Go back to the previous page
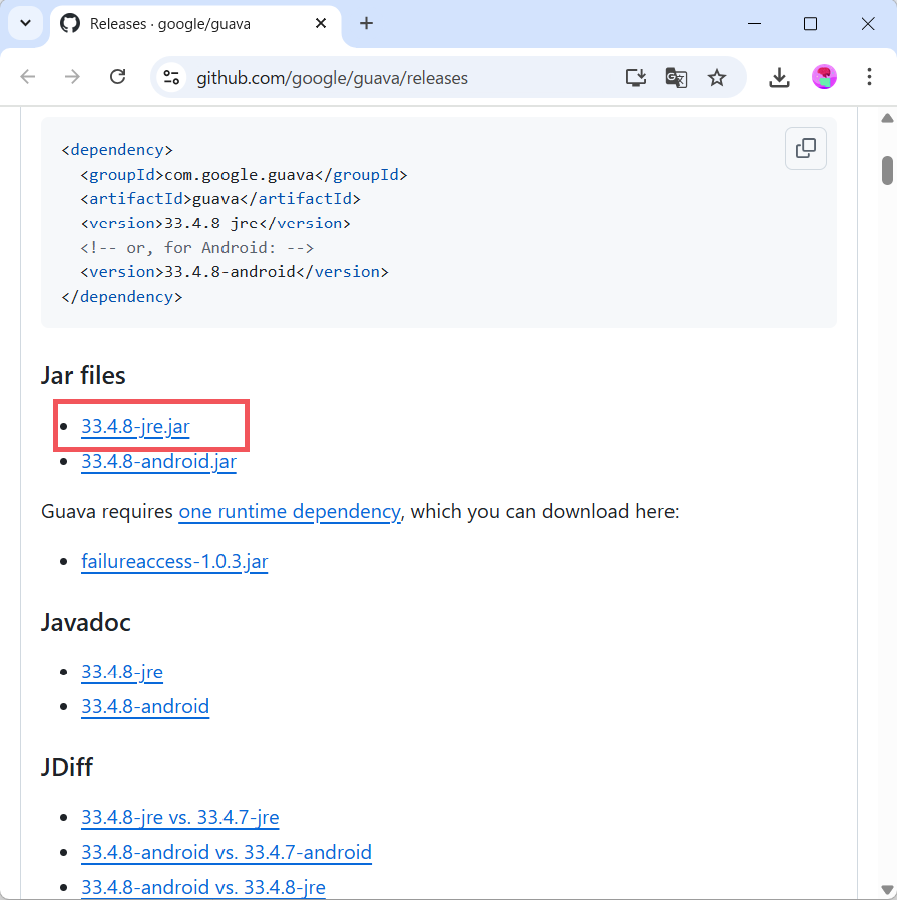The image size is (897, 904). pos(27,77)
